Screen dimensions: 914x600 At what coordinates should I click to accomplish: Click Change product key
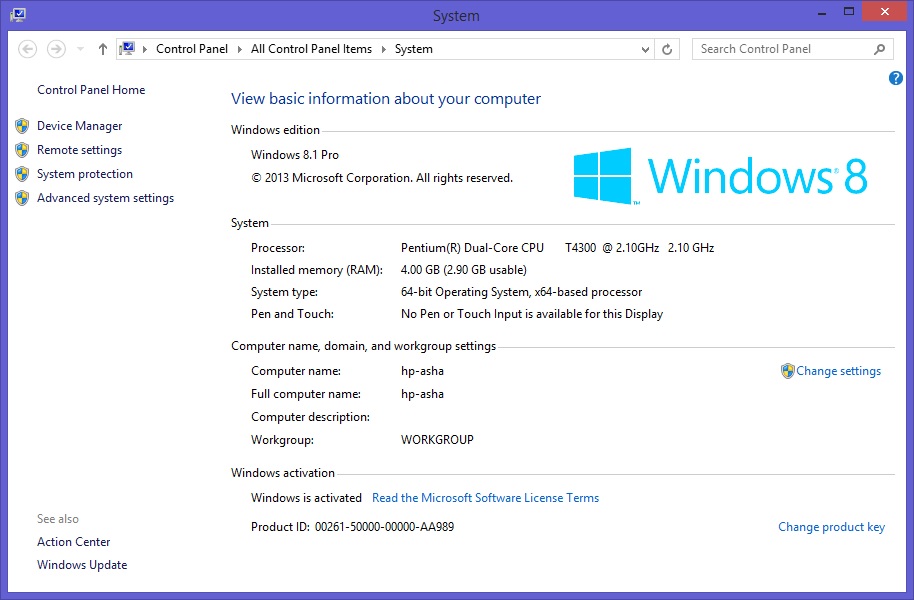tap(831, 527)
